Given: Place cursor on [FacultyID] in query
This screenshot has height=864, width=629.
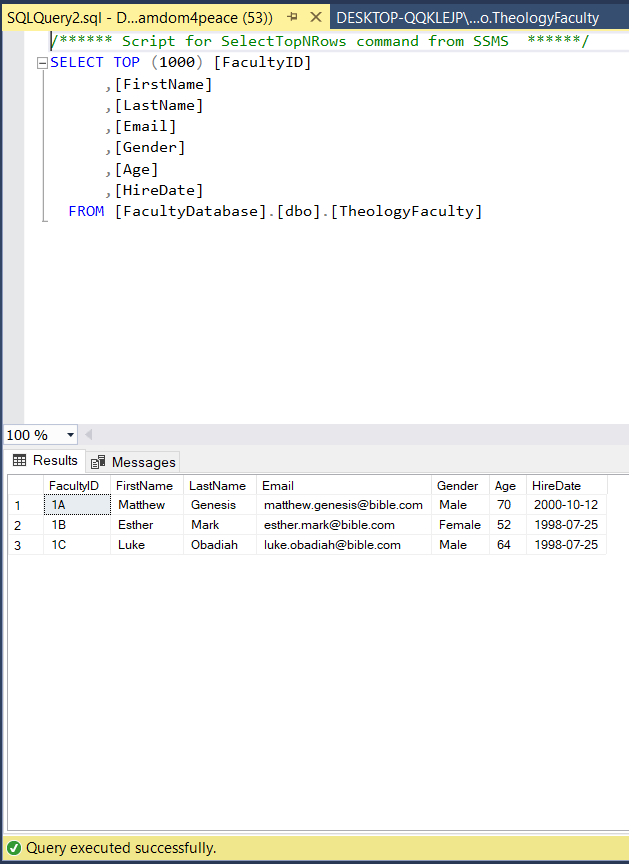Looking at the screenshot, I should point(263,63).
